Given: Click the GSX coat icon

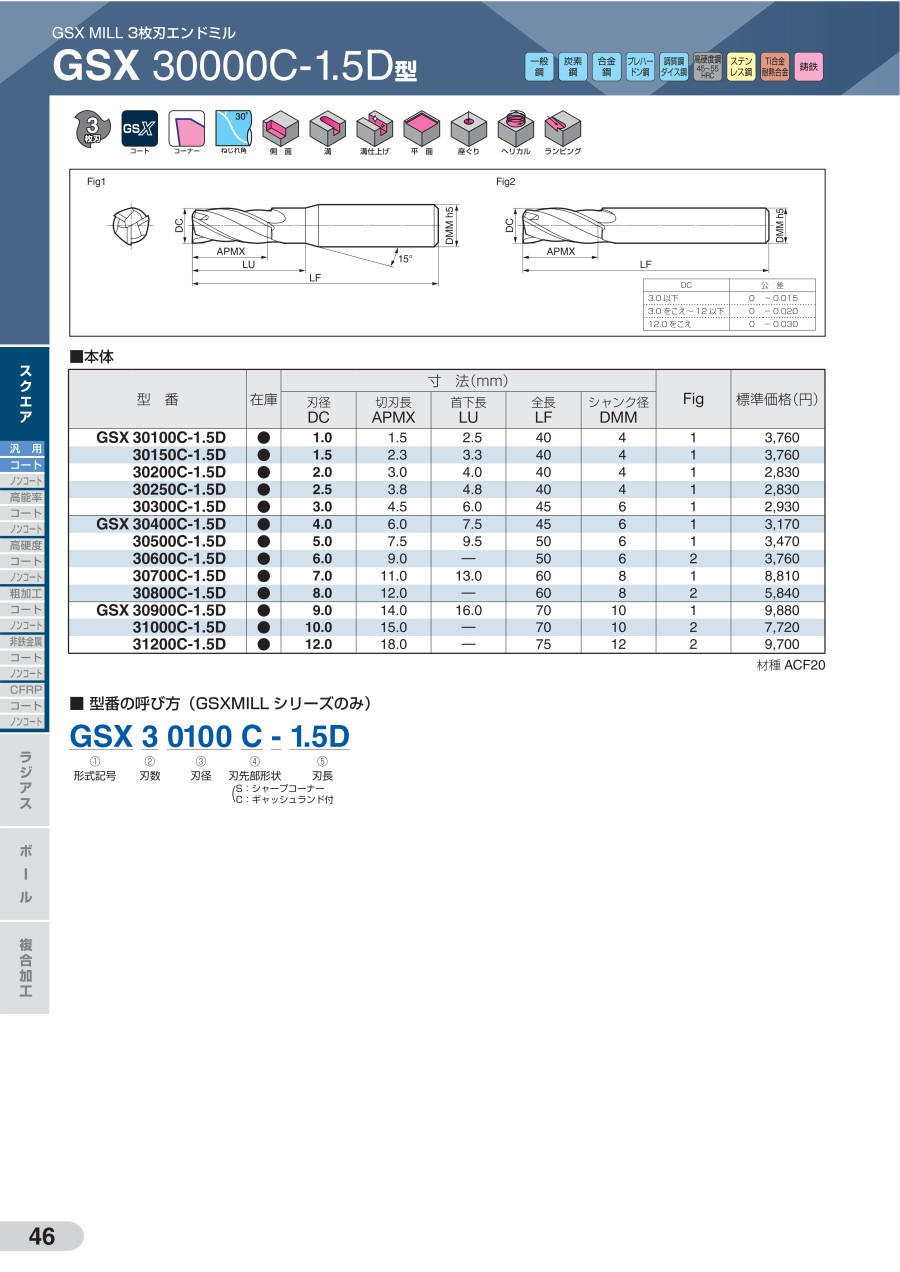Looking at the screenshot, I should pyautogui.click(x=139, y=128).
